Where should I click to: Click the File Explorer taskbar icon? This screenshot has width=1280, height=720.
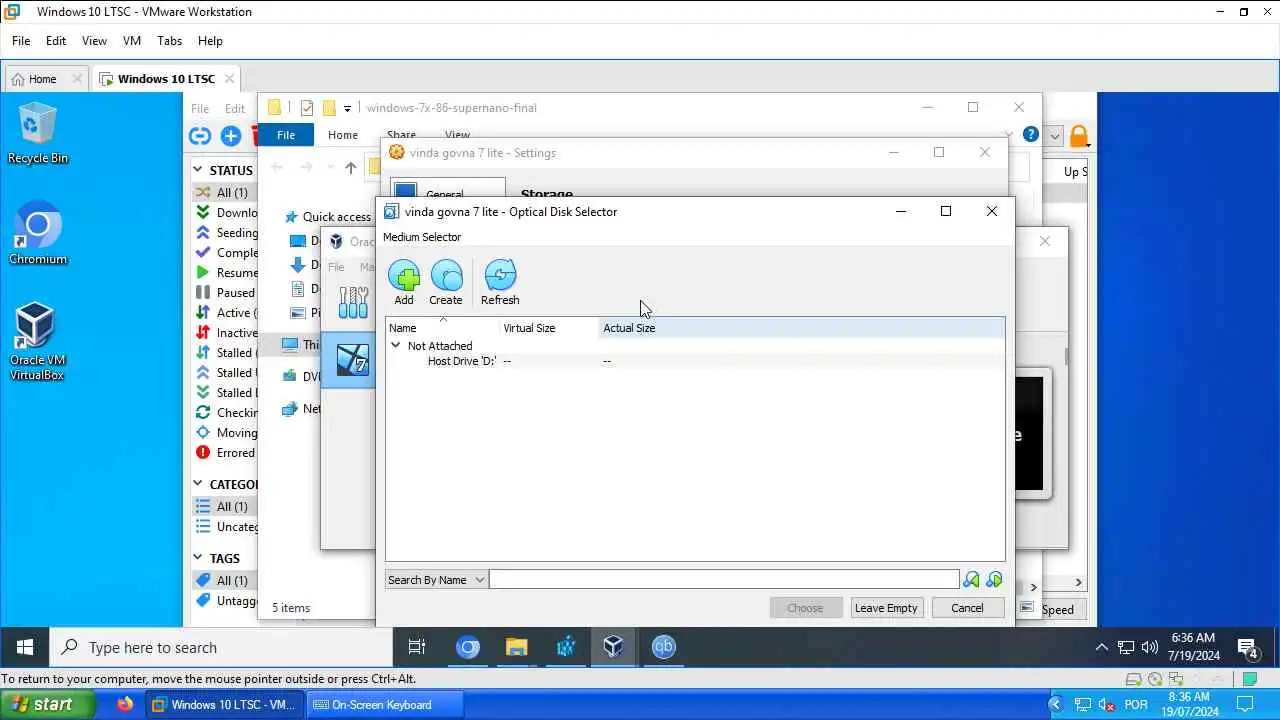click(516, 647)
